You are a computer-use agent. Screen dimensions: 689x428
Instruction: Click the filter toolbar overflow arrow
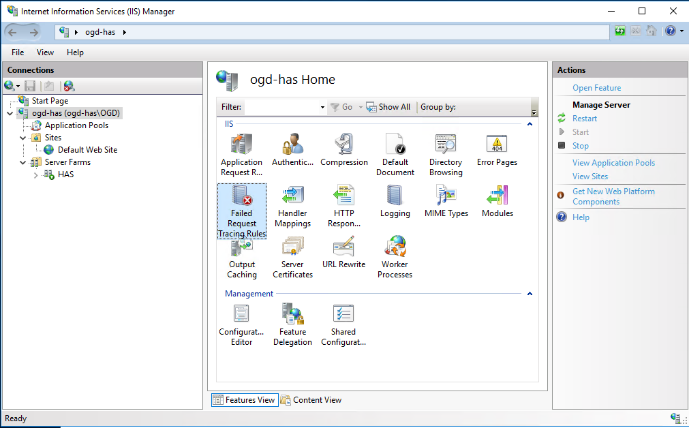534,112
